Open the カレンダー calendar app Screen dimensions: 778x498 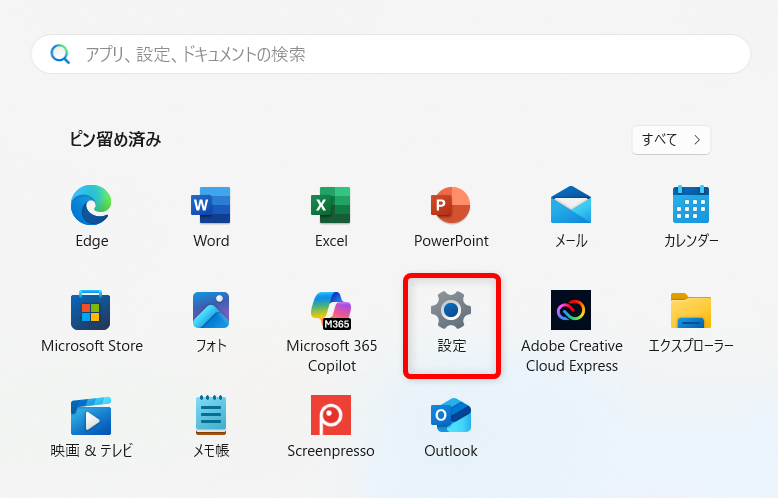(x=691, y=216)
